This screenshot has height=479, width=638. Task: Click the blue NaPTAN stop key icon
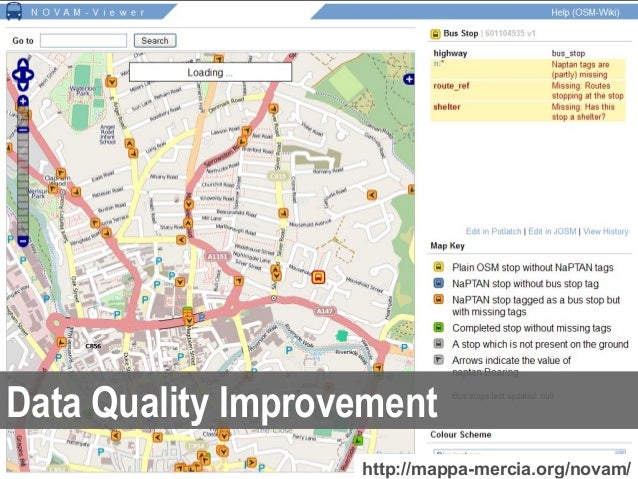438,283
